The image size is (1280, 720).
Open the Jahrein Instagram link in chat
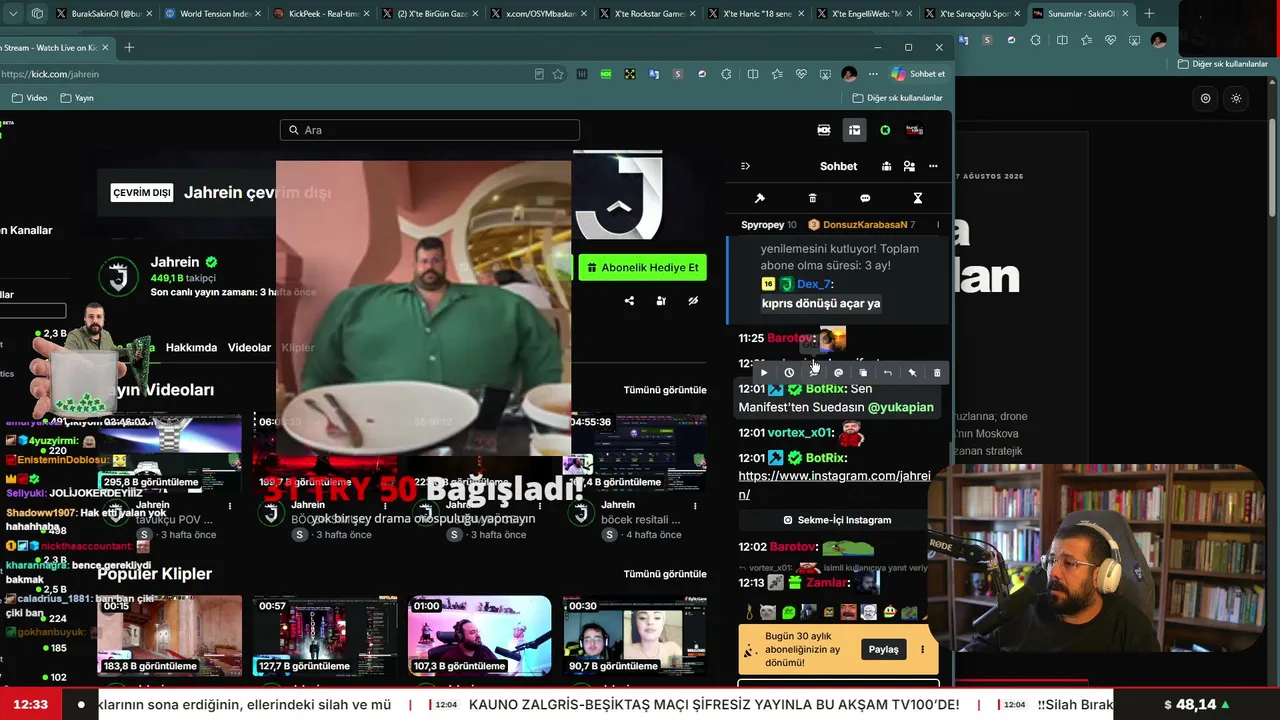point(834,485)
